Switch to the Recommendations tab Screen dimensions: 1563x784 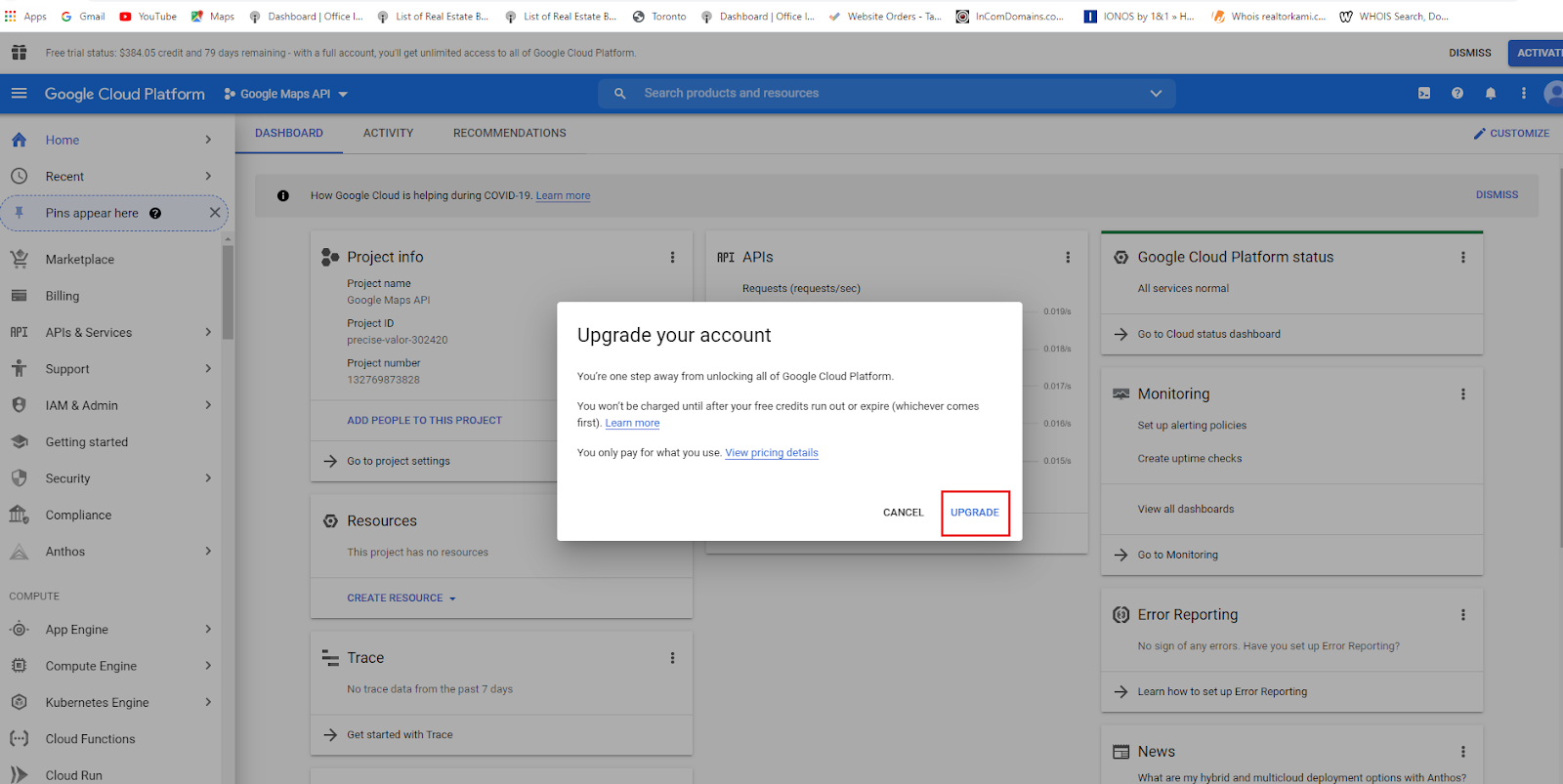click(509, 134)
